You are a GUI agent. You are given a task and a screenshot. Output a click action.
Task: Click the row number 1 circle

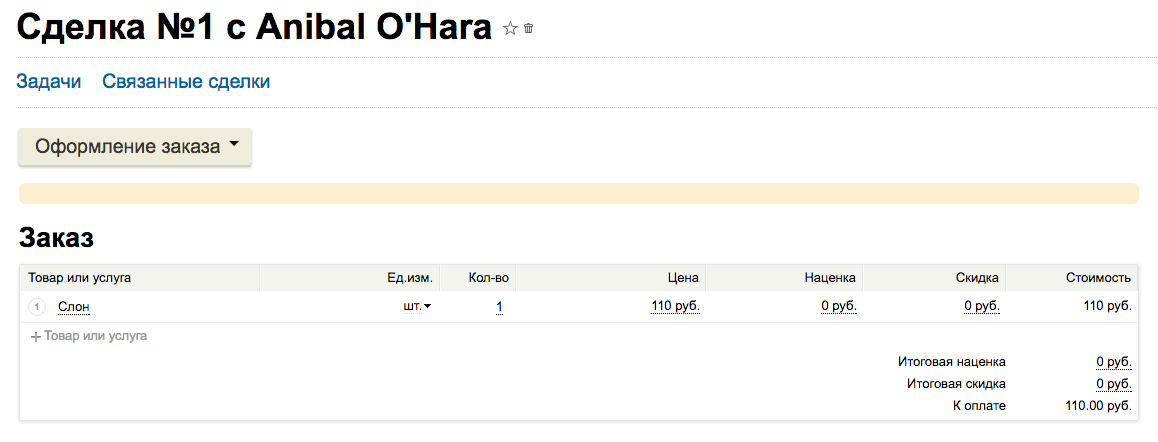click(x=38, y=307)
